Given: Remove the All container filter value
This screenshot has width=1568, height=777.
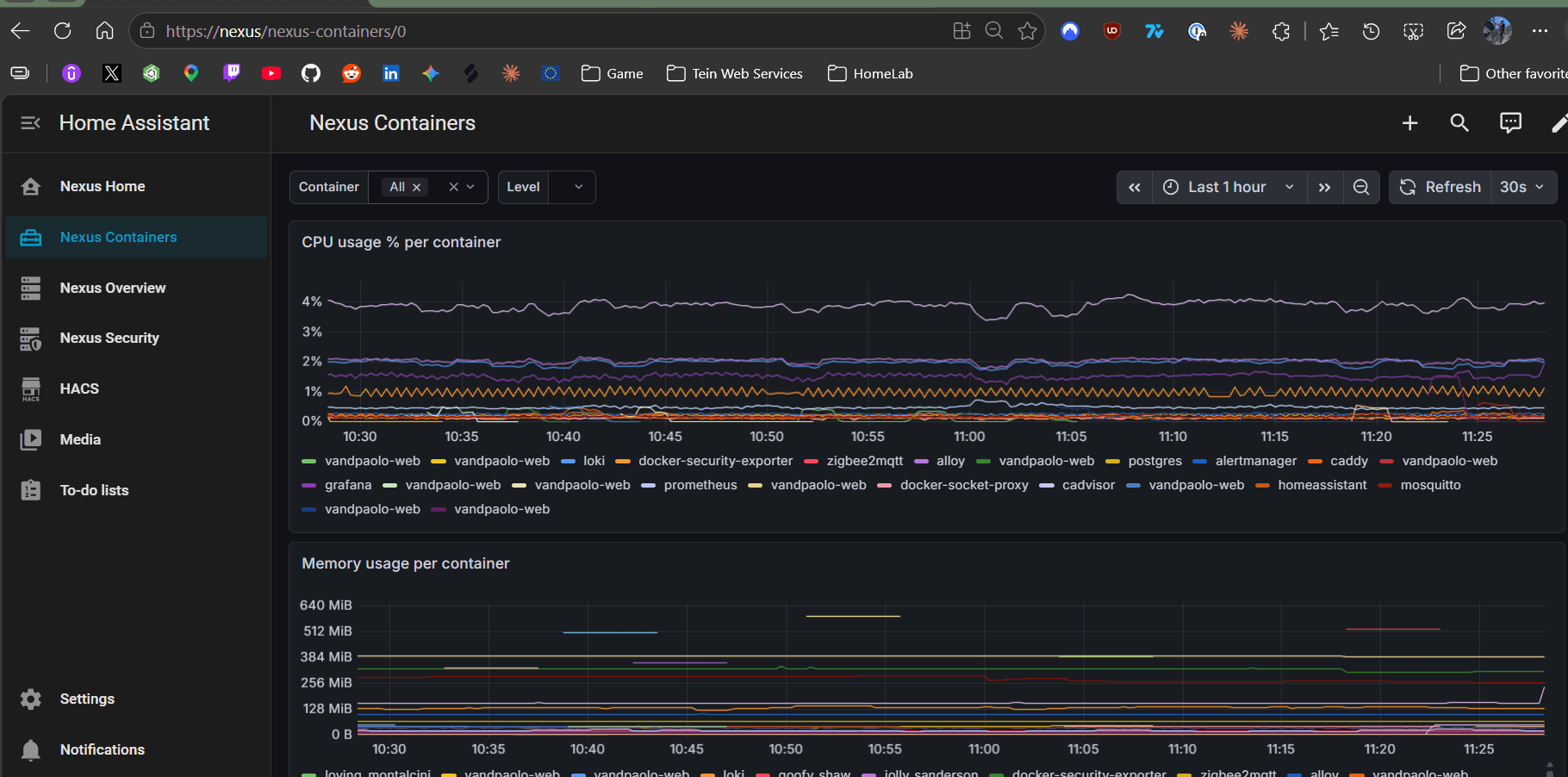Looking at the screenshot, I should pyautogui.click(x=417, y=187).
